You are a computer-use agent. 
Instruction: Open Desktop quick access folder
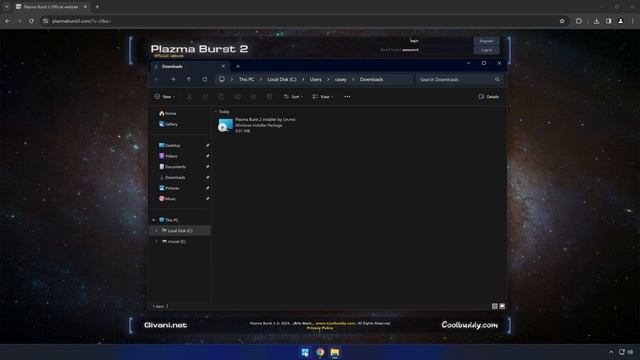click(169, 145)
